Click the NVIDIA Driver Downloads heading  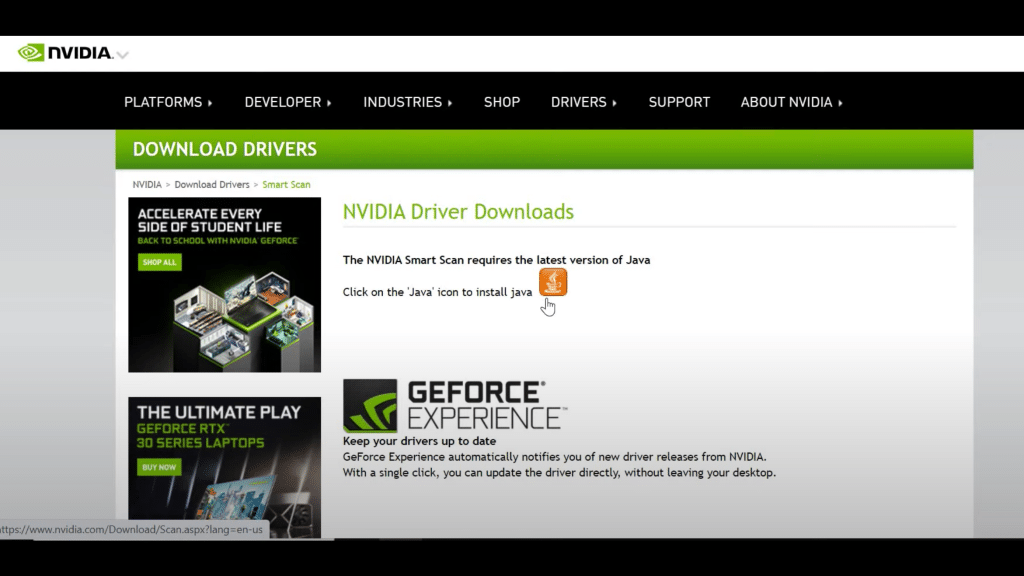[x=458, y=212]
